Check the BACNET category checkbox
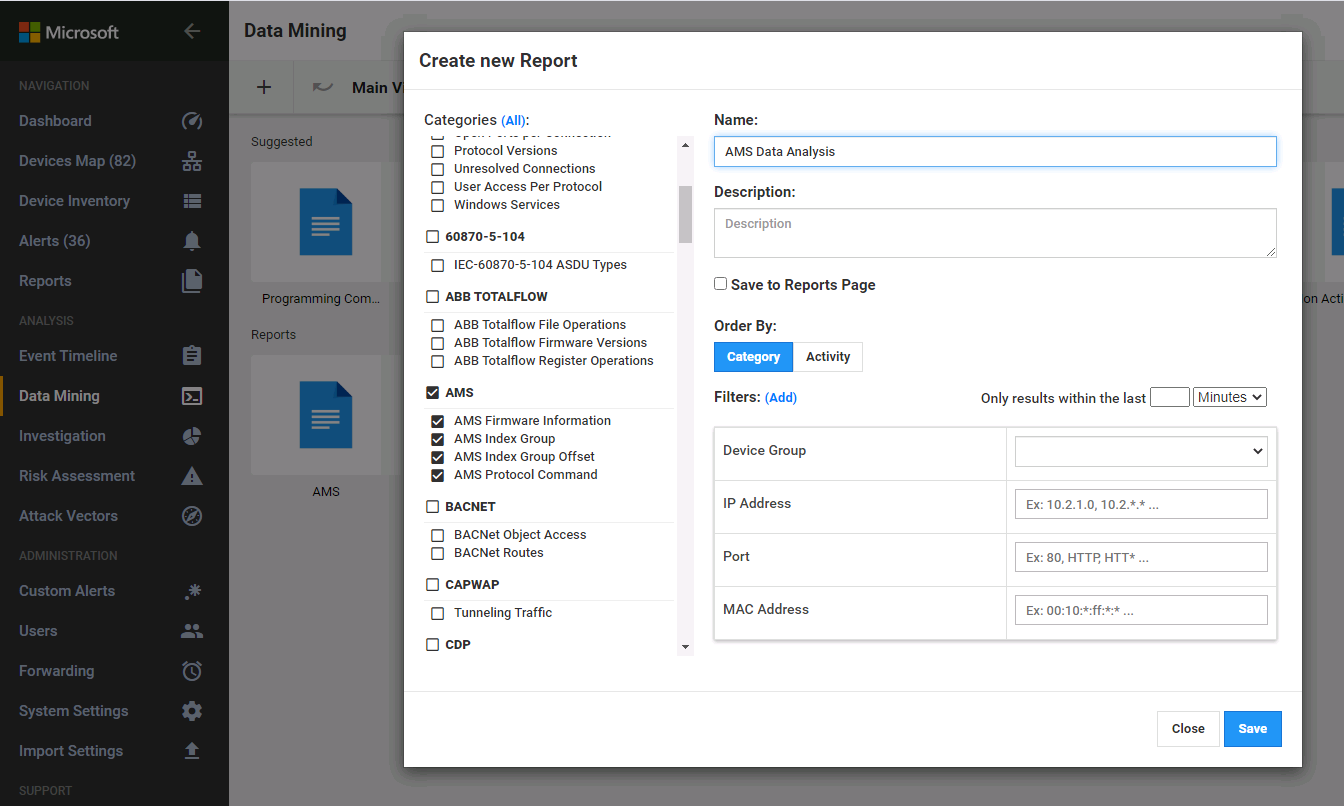This screenshot has height=806, width=1344. pos(433,507)
